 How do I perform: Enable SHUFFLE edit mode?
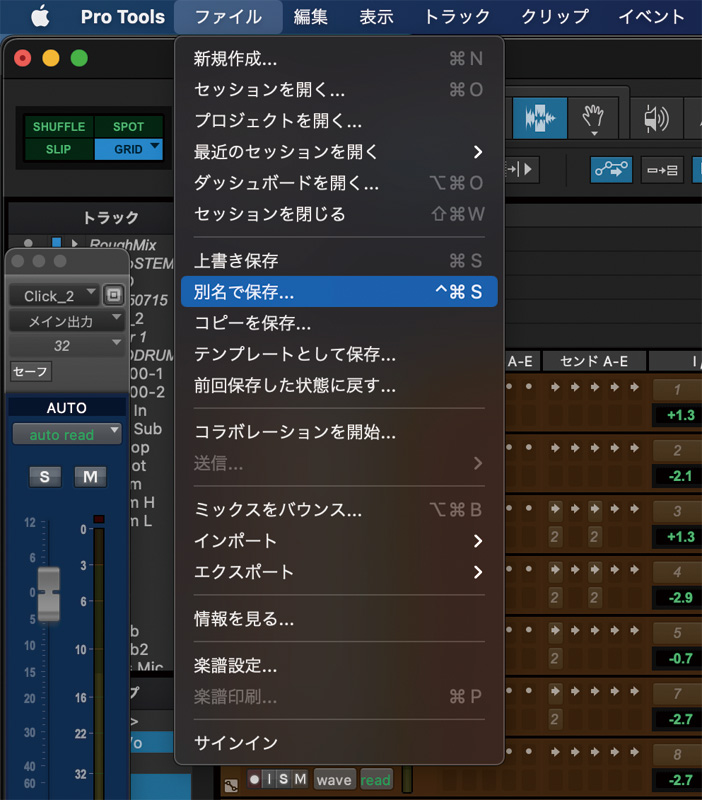pos(59,127)
